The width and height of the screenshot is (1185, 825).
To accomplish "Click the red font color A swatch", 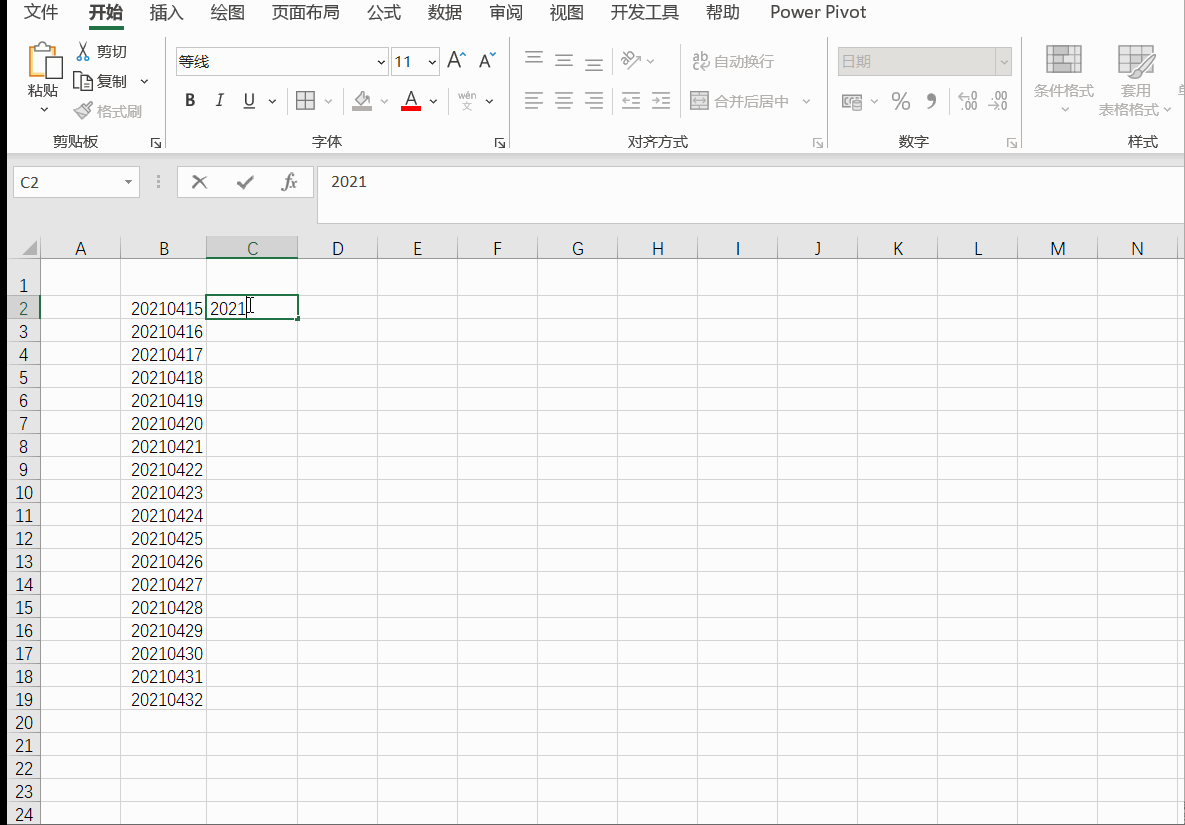I will (x=410, y=101).
